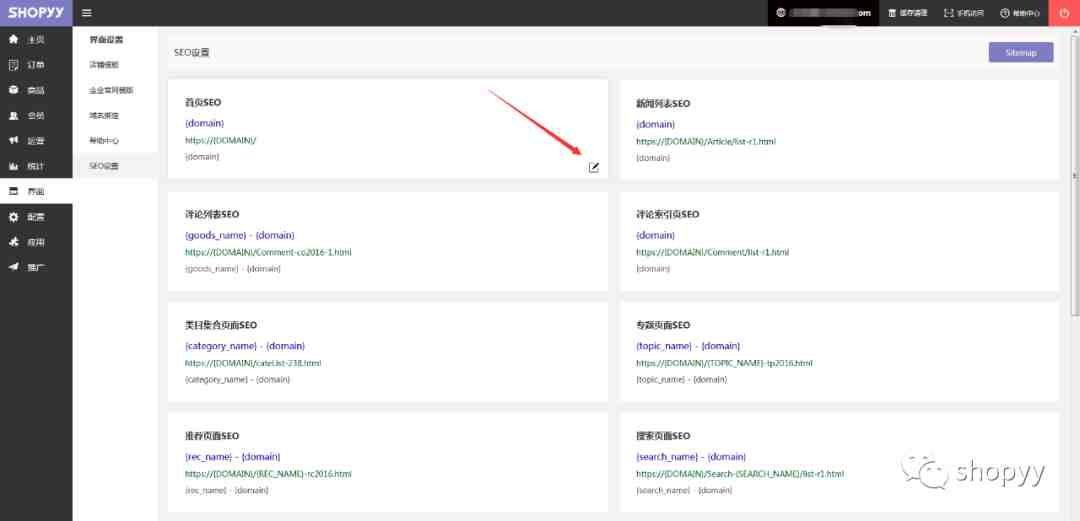This screenshot has width=1080, height=521.
Task: Click the 评论列表SEO card heading
Action: [x=211, y=214]
